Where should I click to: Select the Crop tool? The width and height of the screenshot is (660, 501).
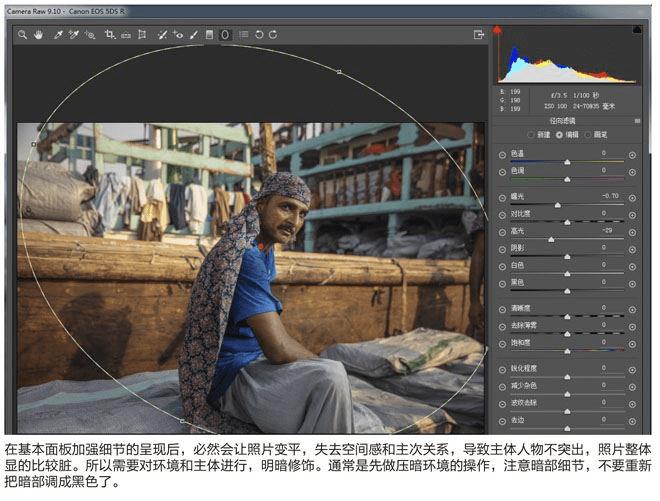109,35
